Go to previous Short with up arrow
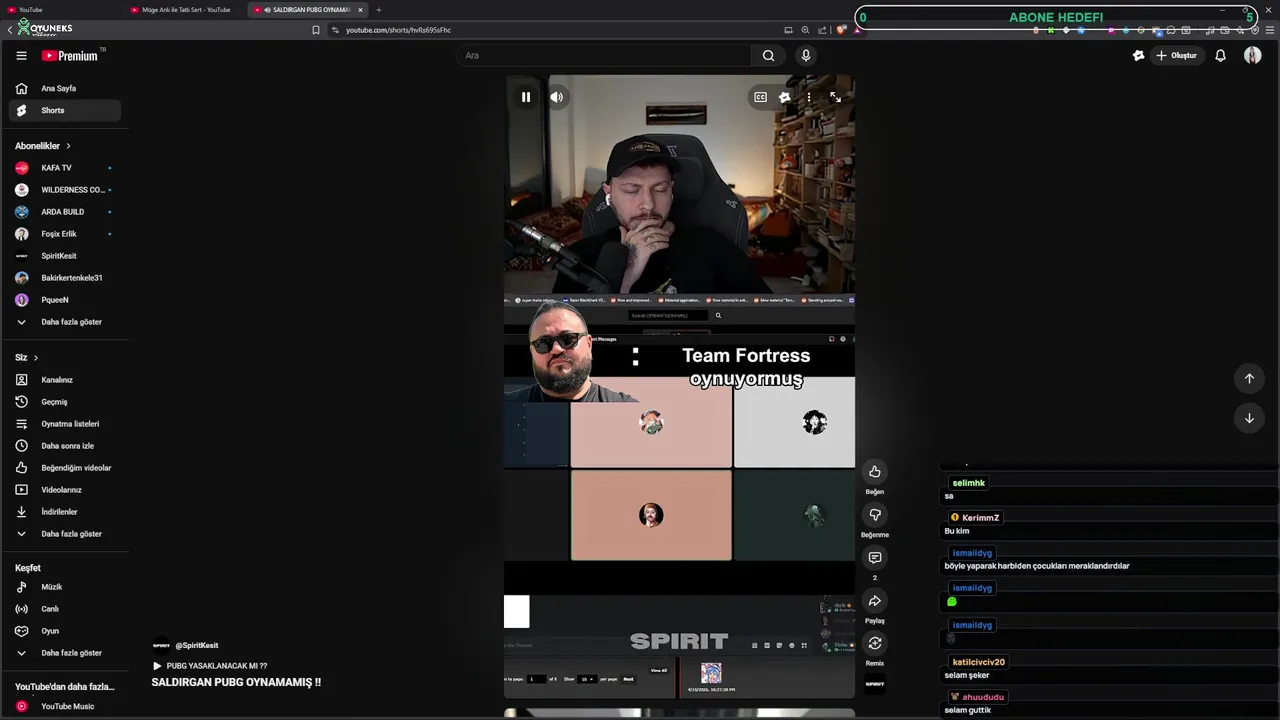 (1249, 378)
